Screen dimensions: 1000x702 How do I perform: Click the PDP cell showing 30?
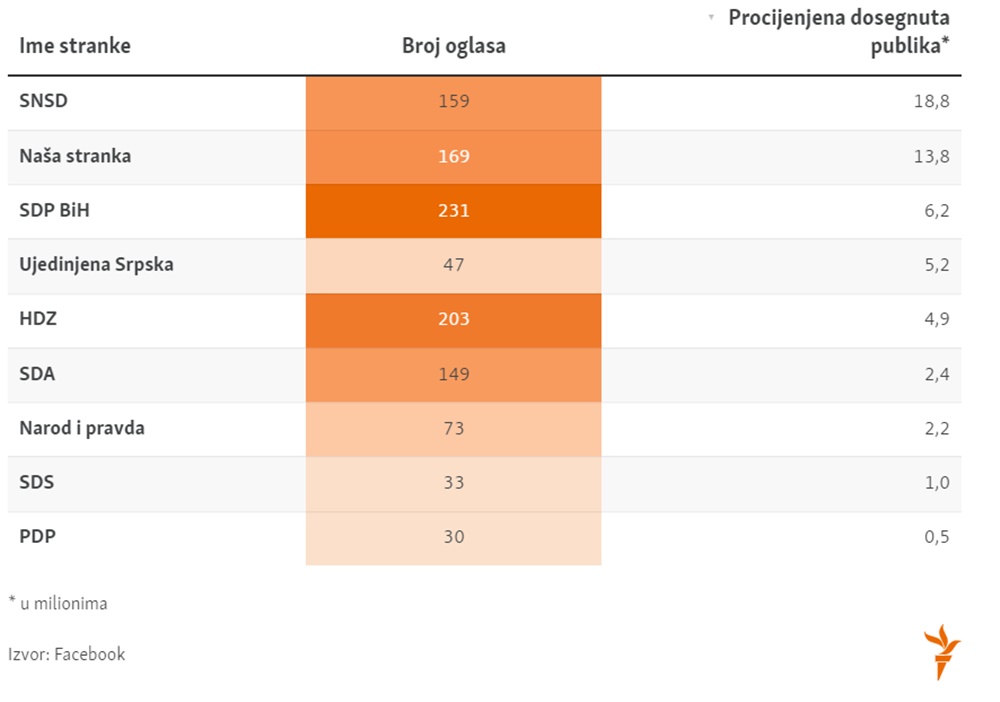tap(453, 536)
